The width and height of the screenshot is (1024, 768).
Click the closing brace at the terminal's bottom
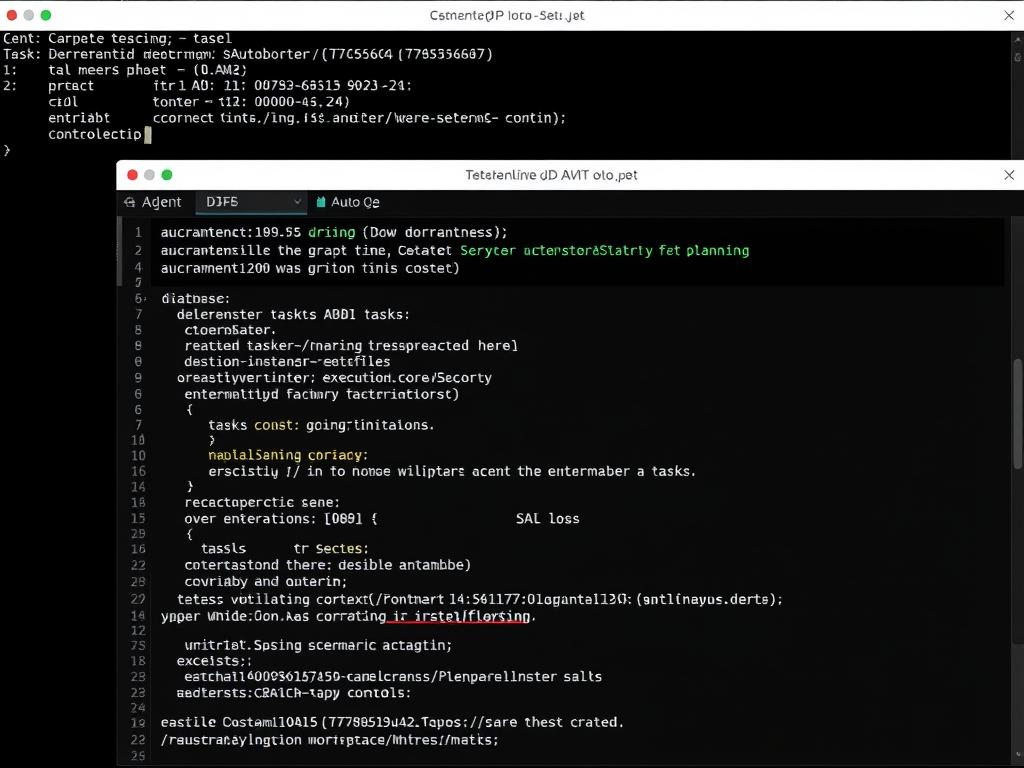pos(7,150)
